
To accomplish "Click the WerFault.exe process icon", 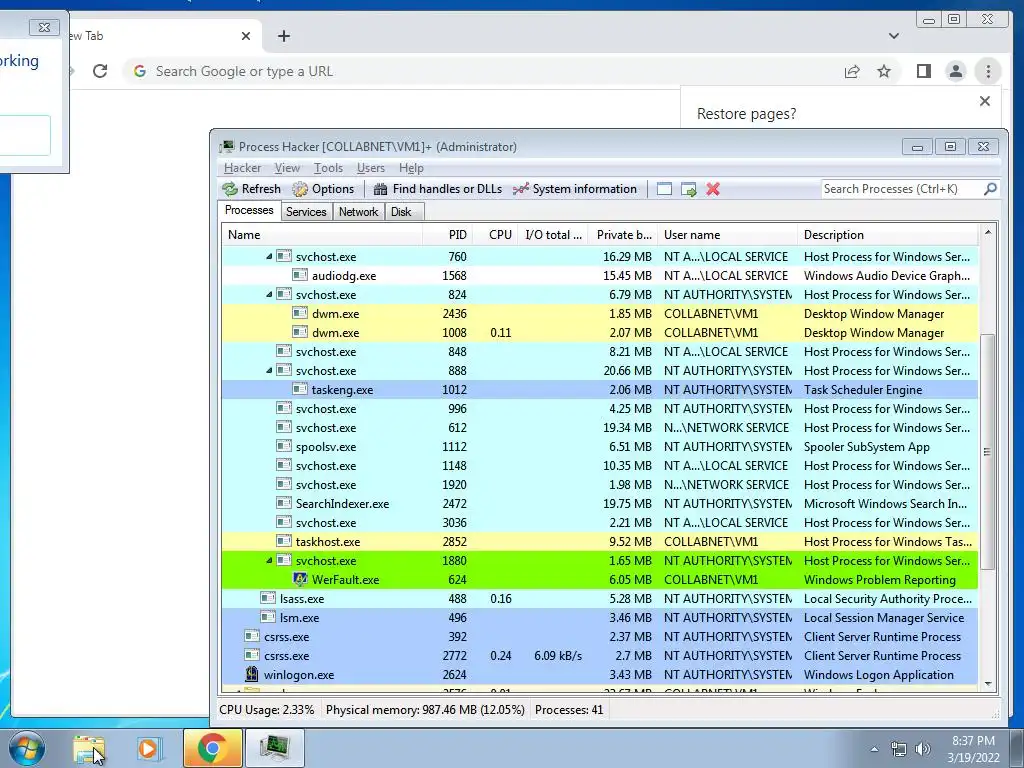I will click(300, 579).
